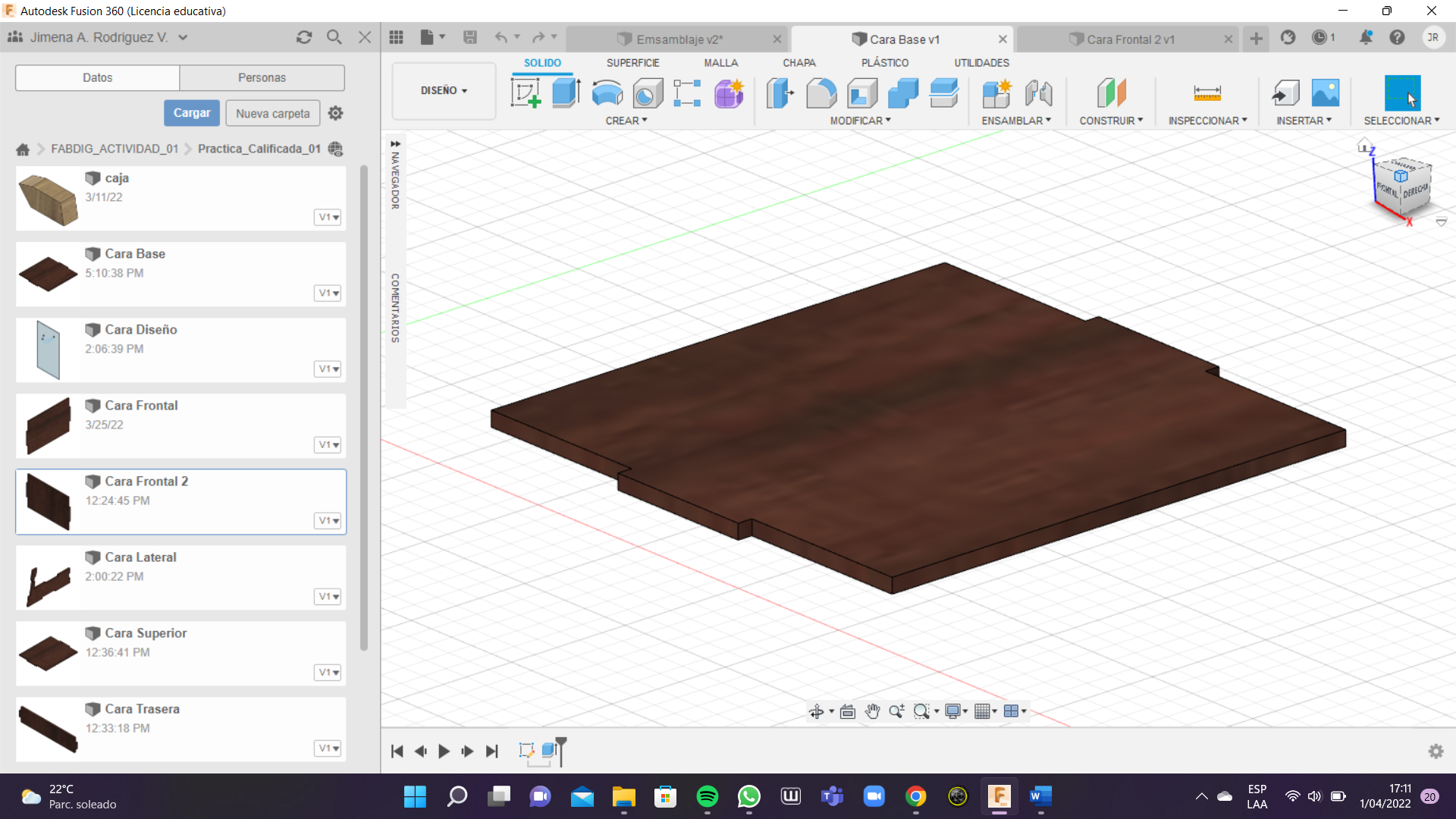
Task: Select the Fillet tool in Modify
Action: tap(821, 93)
